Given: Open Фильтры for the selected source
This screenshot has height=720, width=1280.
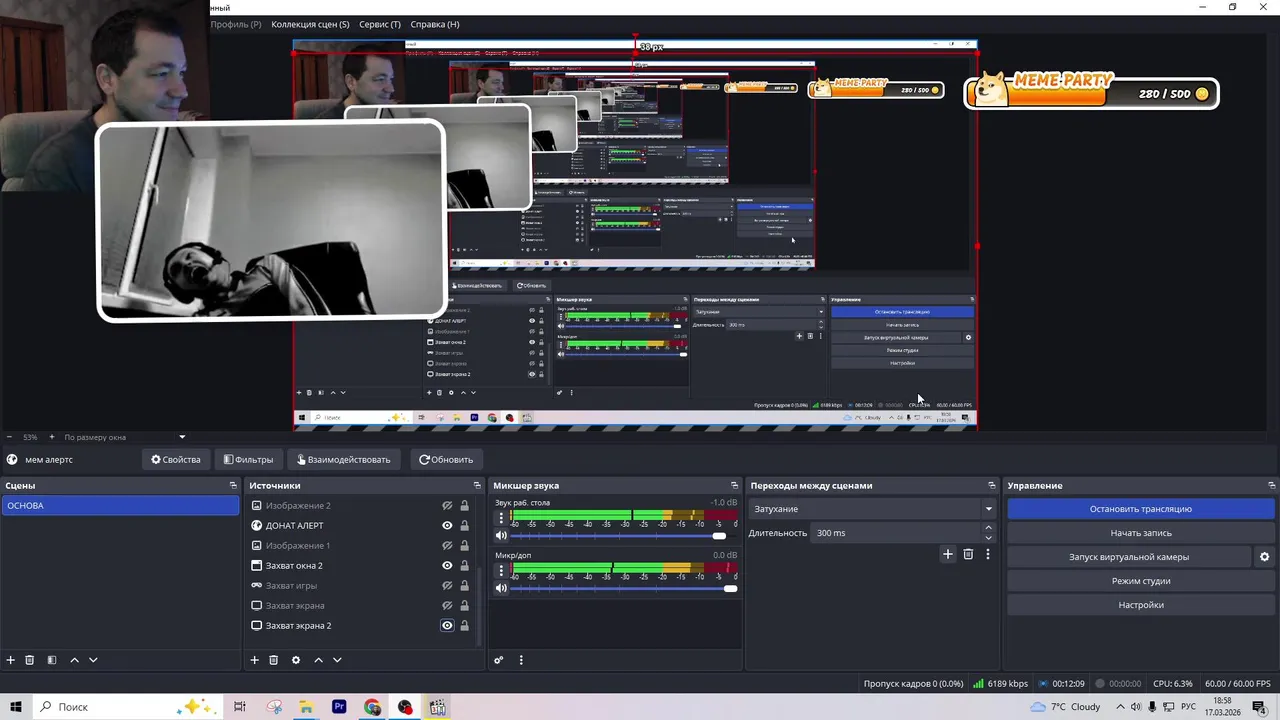Looking at the screenshot, I should (x=248, y=460).
